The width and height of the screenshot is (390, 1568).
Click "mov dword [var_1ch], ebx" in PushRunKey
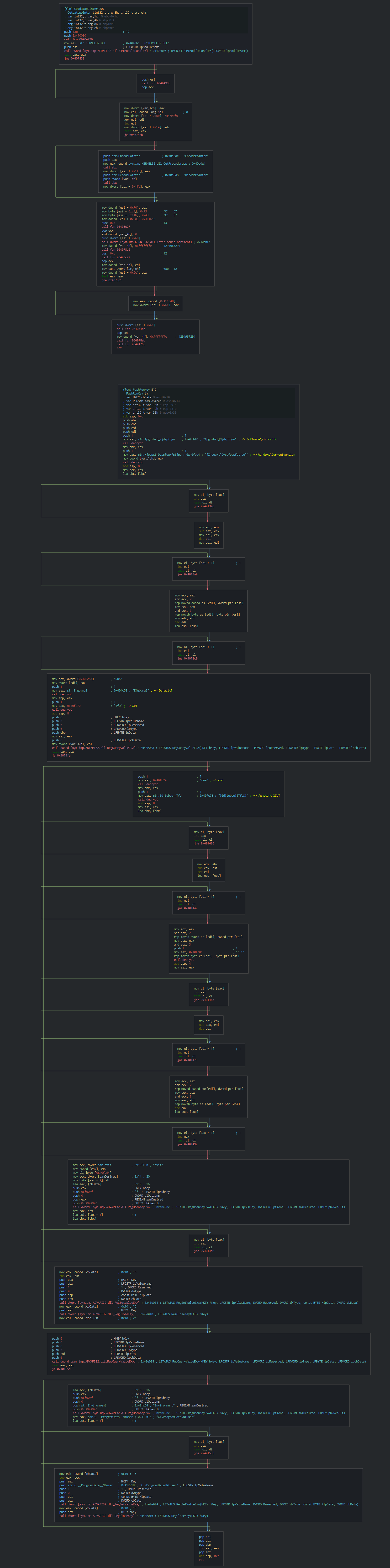point(143,458)
